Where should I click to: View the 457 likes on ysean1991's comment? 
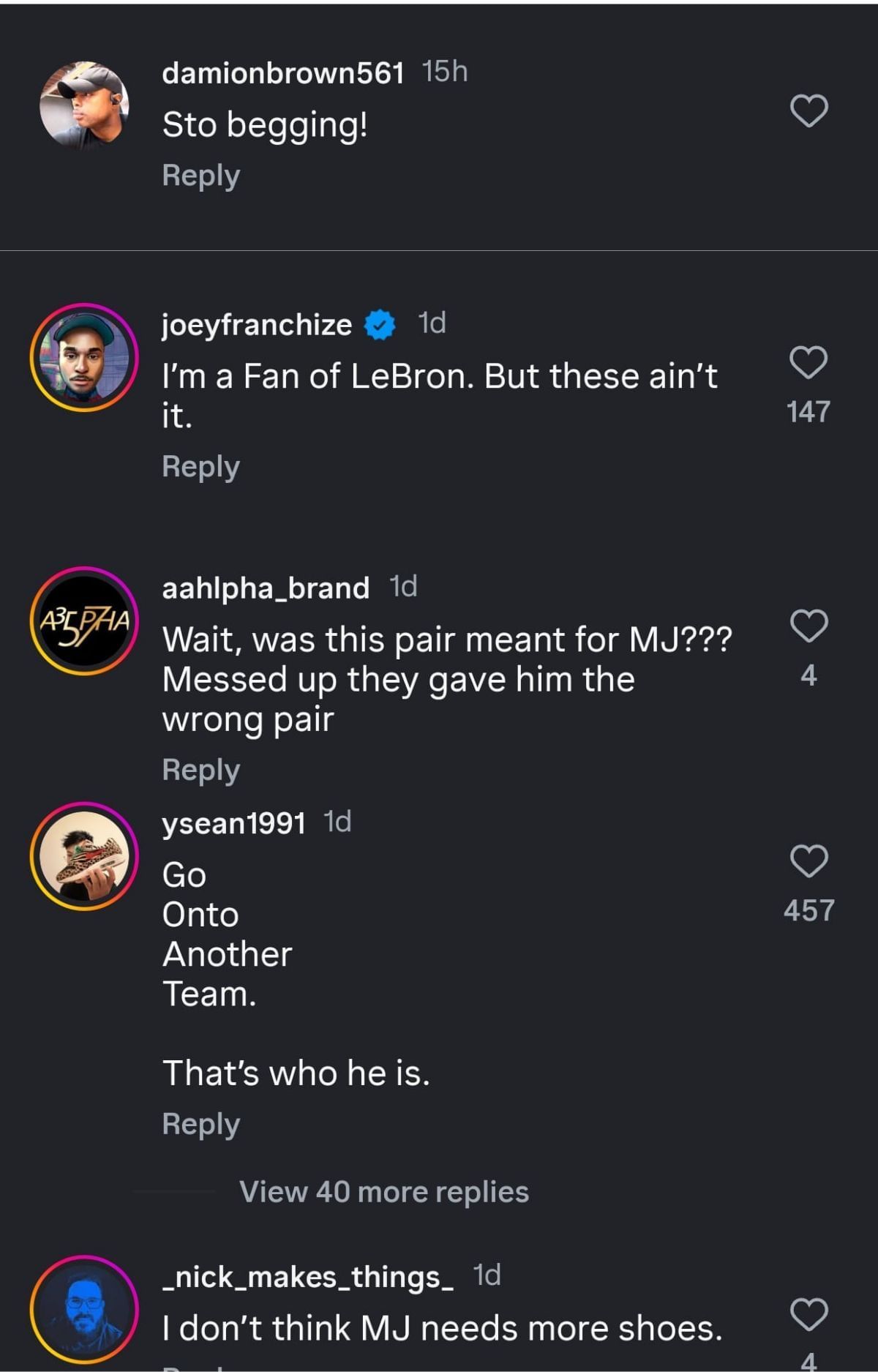(x=808, y=908)
